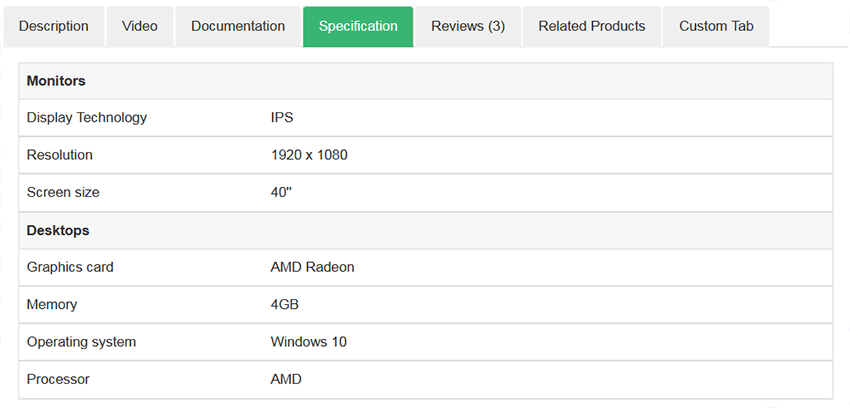Click the Windows 10 value

click(308, 342)
